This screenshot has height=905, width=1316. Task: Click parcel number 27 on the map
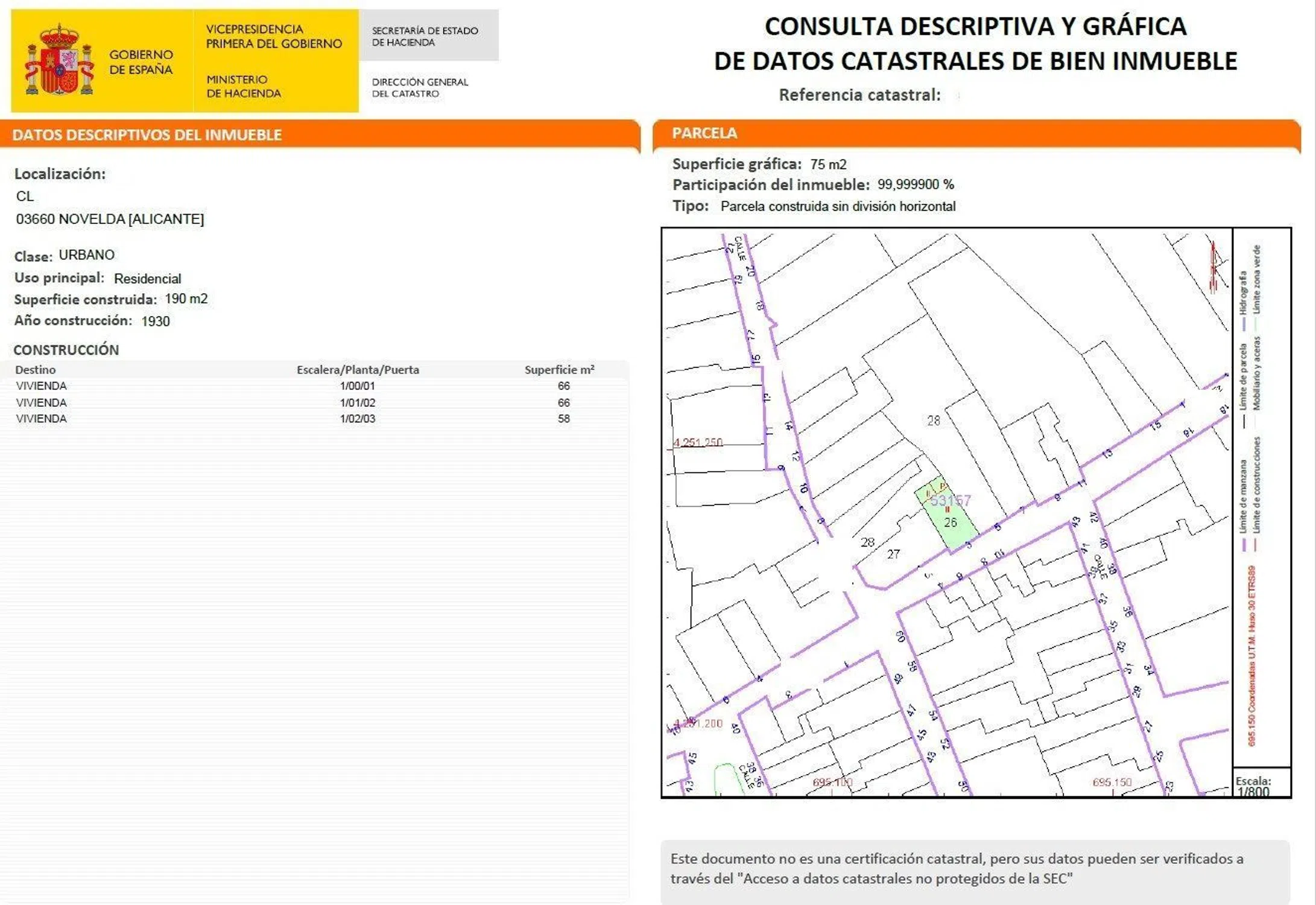(x=893, y=554)
